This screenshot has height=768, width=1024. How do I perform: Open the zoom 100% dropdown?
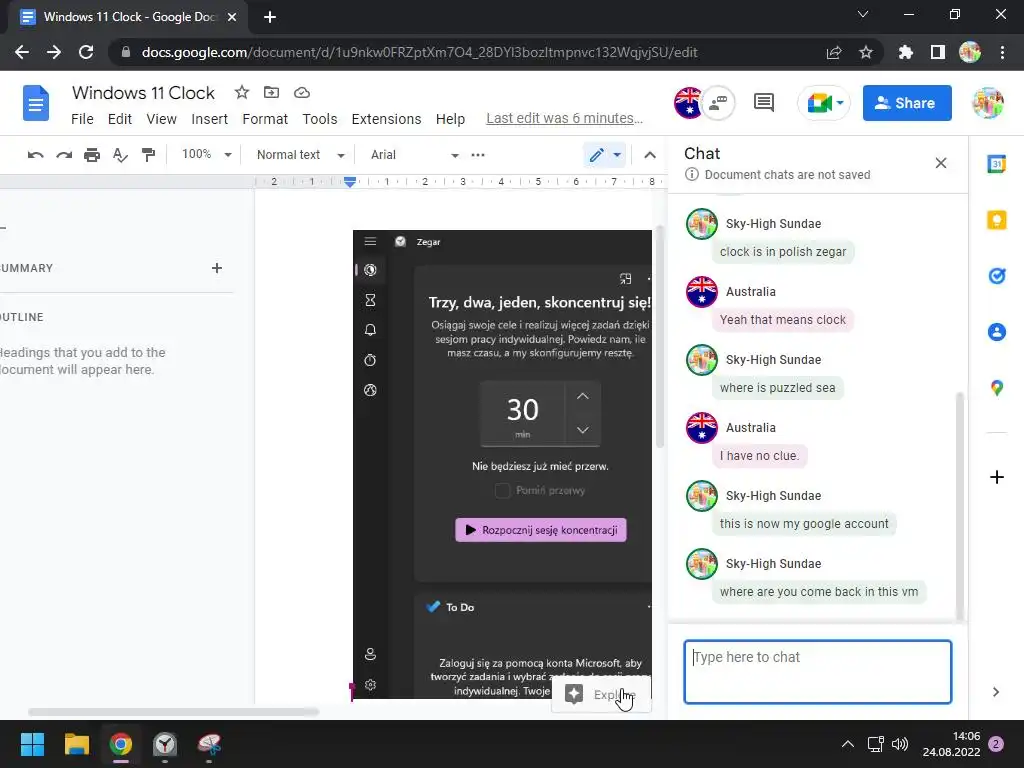pos(206,155)
